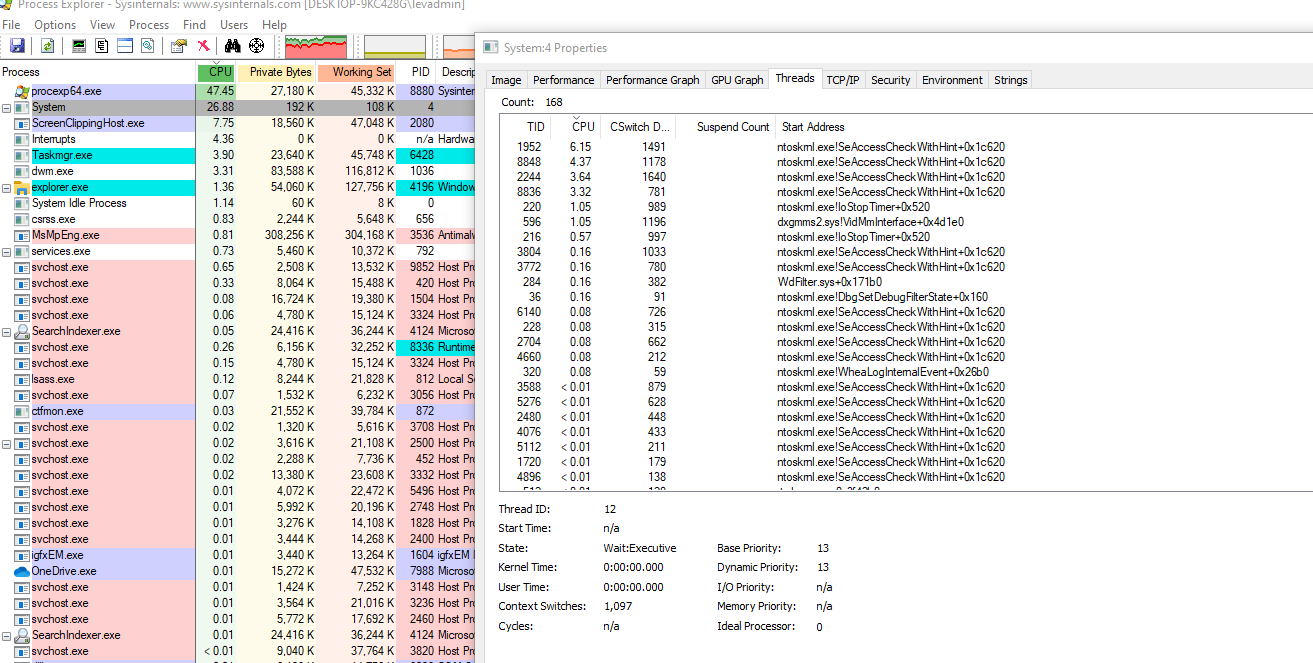Click the OneDrive.exe cloud icon
This screenshot has height=663, width=1313.
tap(22, 571)
